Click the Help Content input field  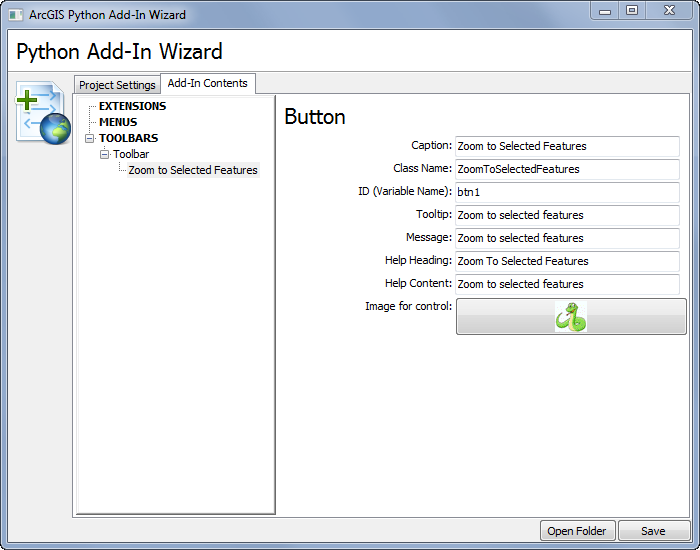tap(567, 284)
